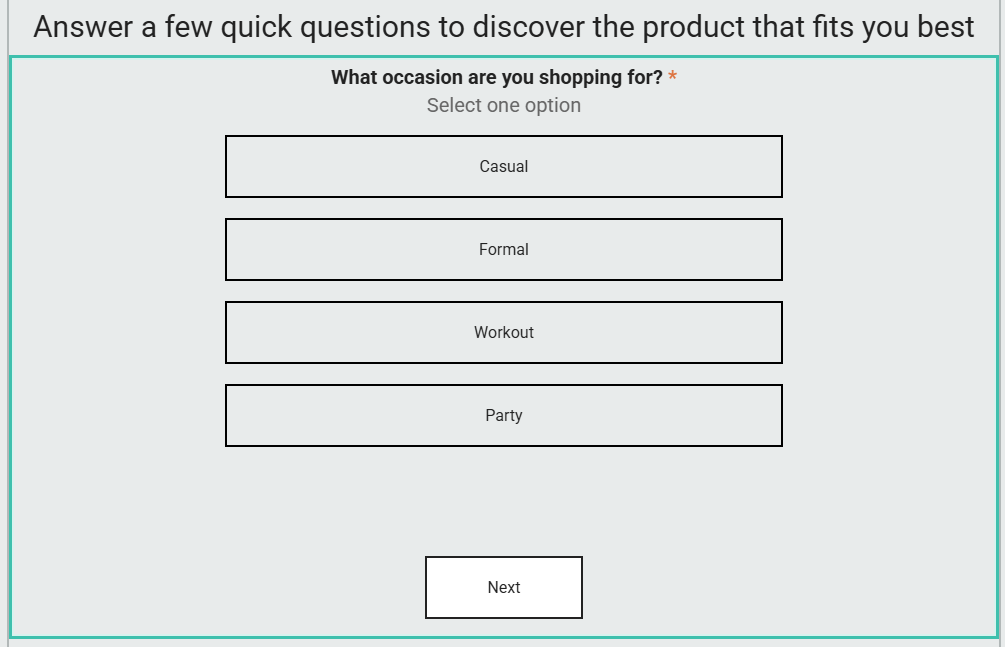Select the Party occasion option
Viewport: 1005px width, 647px height.
[503, 416]
